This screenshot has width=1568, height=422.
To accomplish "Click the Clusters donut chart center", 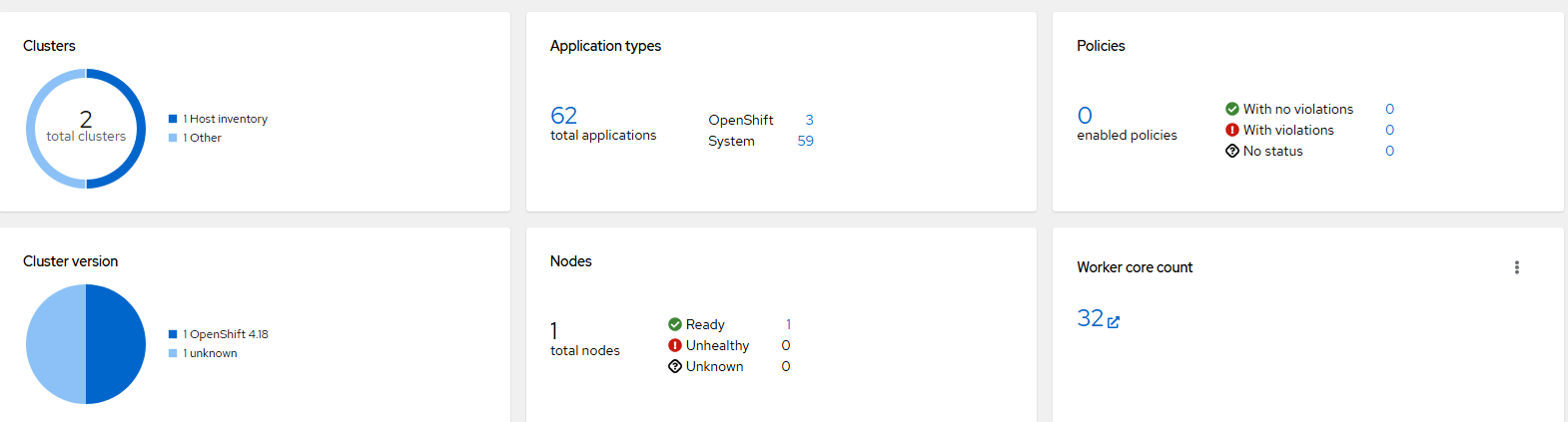I will pos(86,128).
